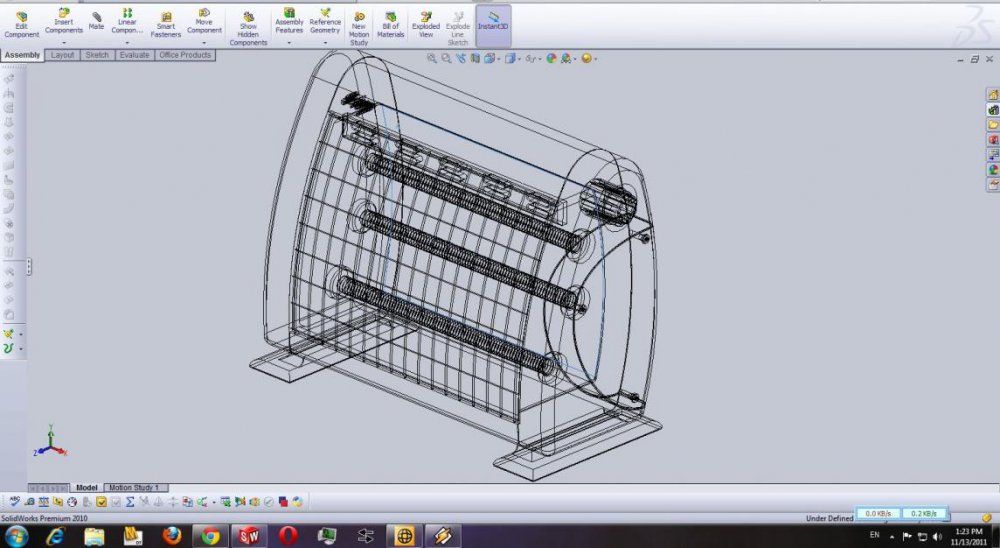Create a New Motion Study

click(x=359, y=29)
